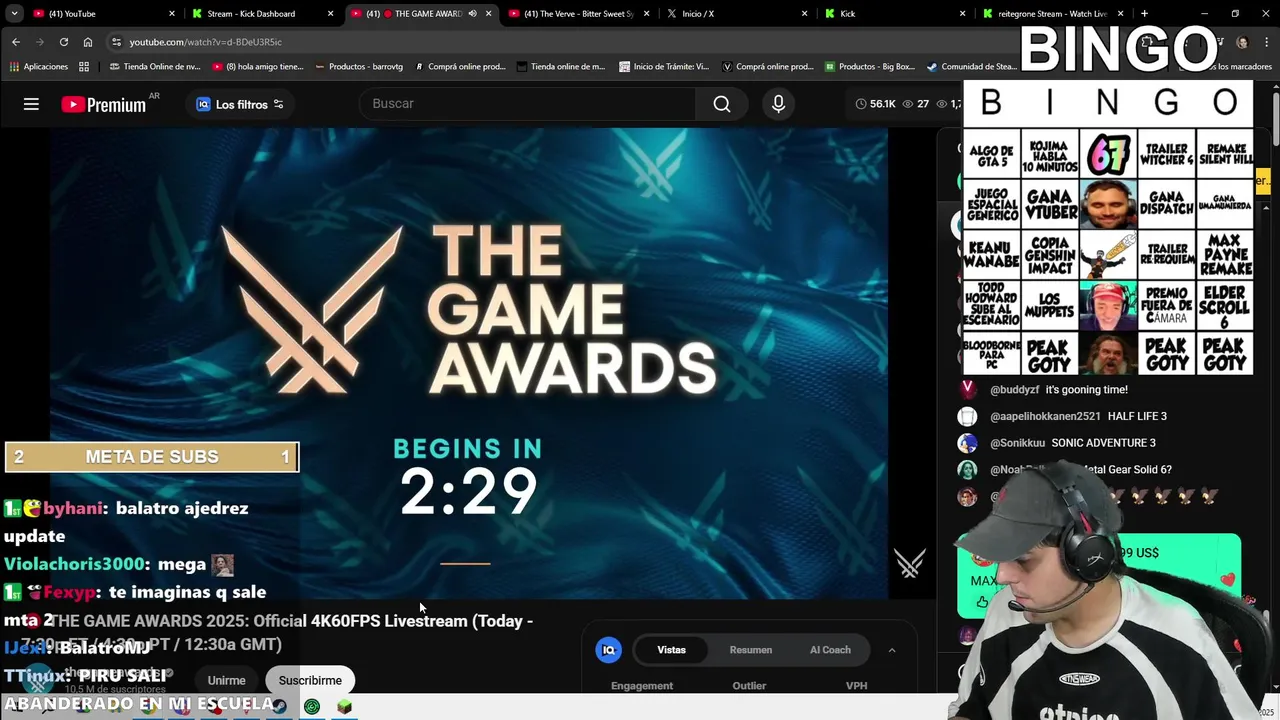This screenshot has width=1280, height=720.
Task: Toggle filter sliders icon beside Los filtros
Action: [278, 104]
